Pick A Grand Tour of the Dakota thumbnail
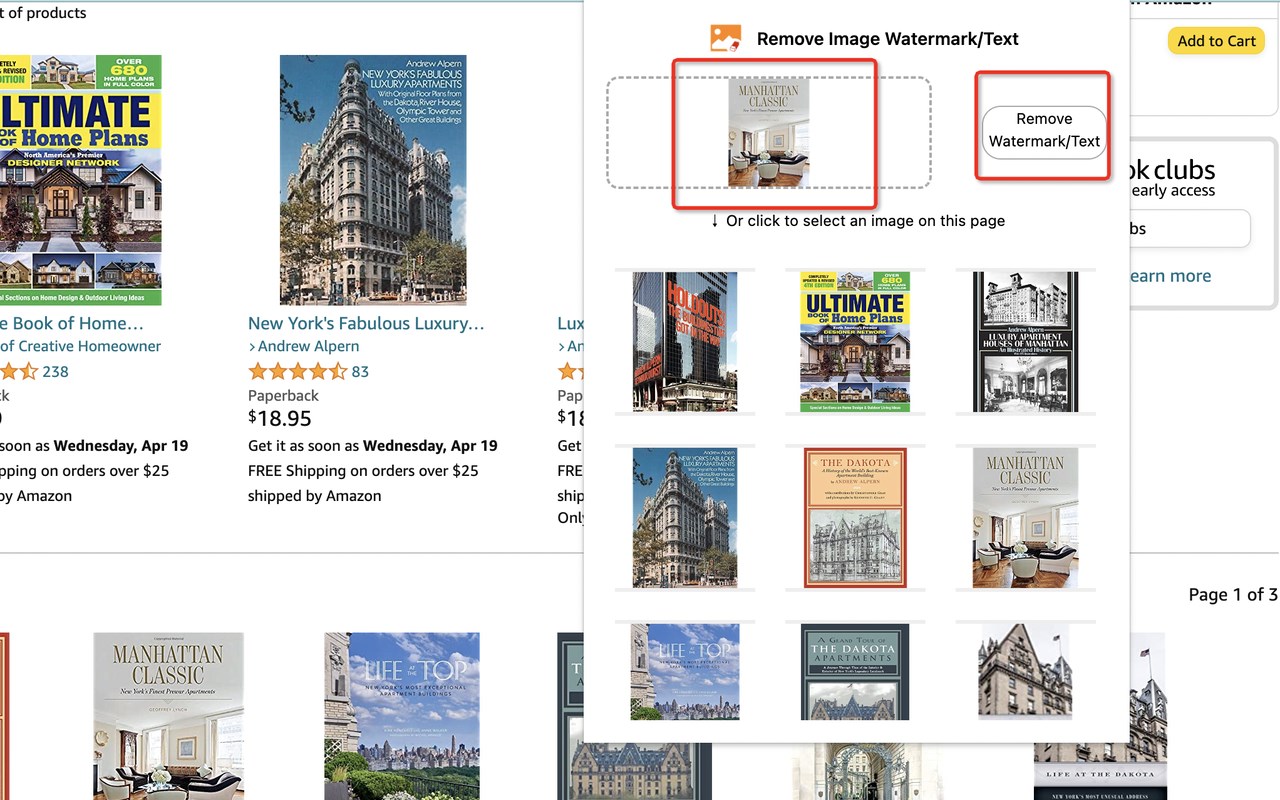Screen dimensions: 1280x800 click(x=855, y=672)
